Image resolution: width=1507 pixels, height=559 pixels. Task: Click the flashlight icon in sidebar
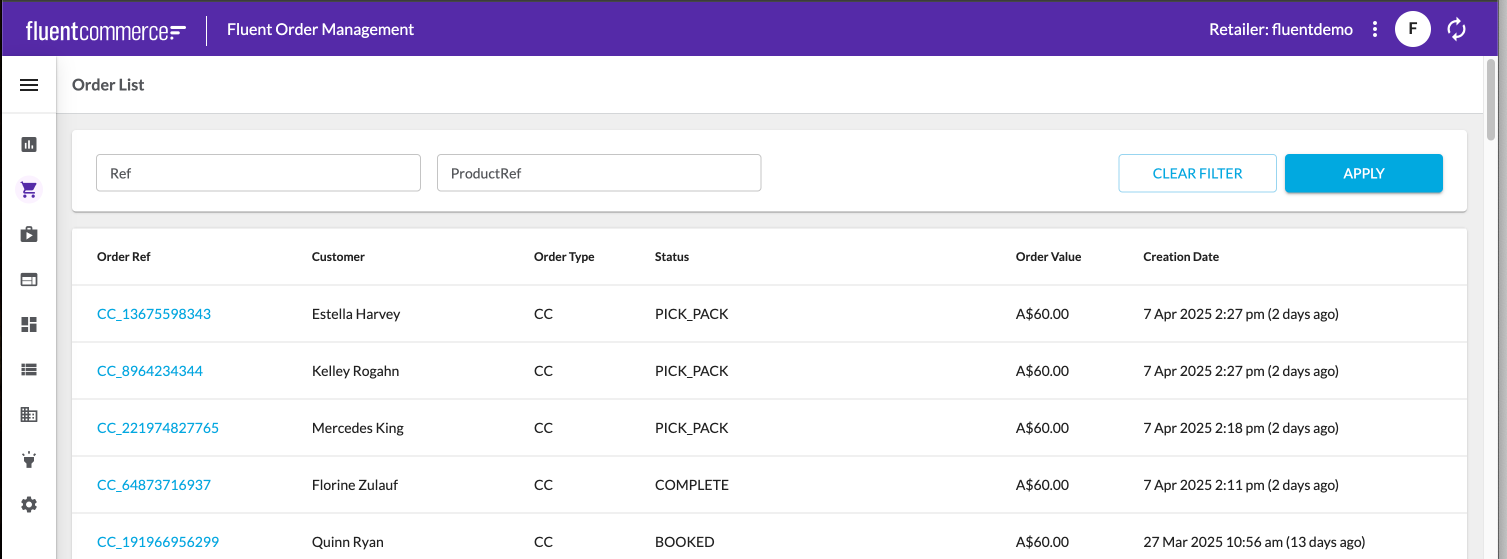click(29, 460)
